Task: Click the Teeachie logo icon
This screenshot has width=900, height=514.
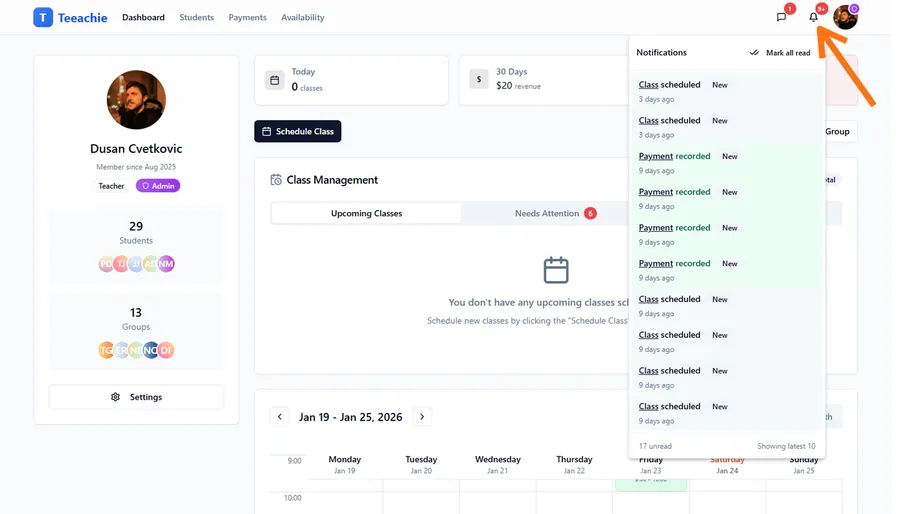Action: (43, 17)
